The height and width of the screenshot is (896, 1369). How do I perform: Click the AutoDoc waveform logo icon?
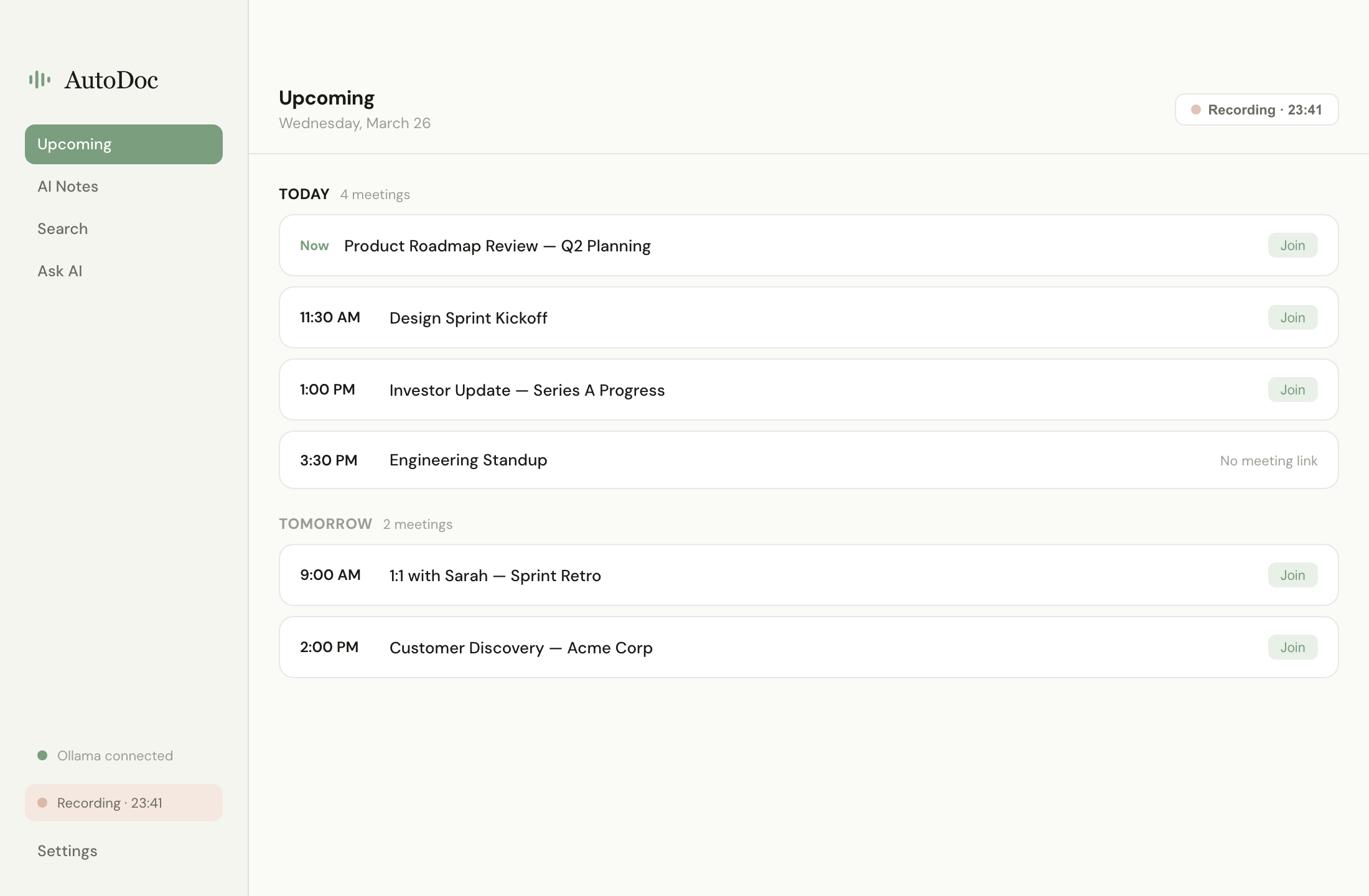click(39, 80)
